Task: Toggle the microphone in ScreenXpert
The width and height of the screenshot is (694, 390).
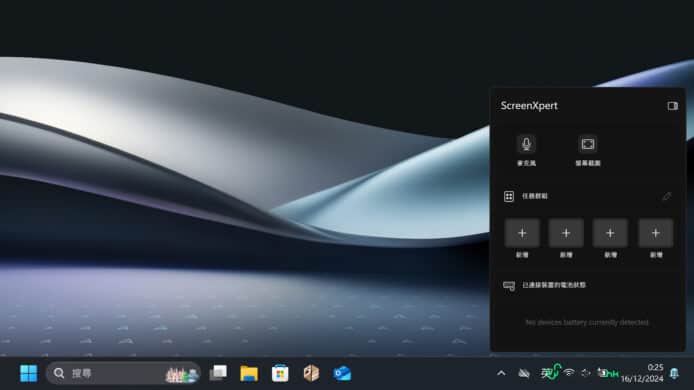Action: (x=526, y=144)
